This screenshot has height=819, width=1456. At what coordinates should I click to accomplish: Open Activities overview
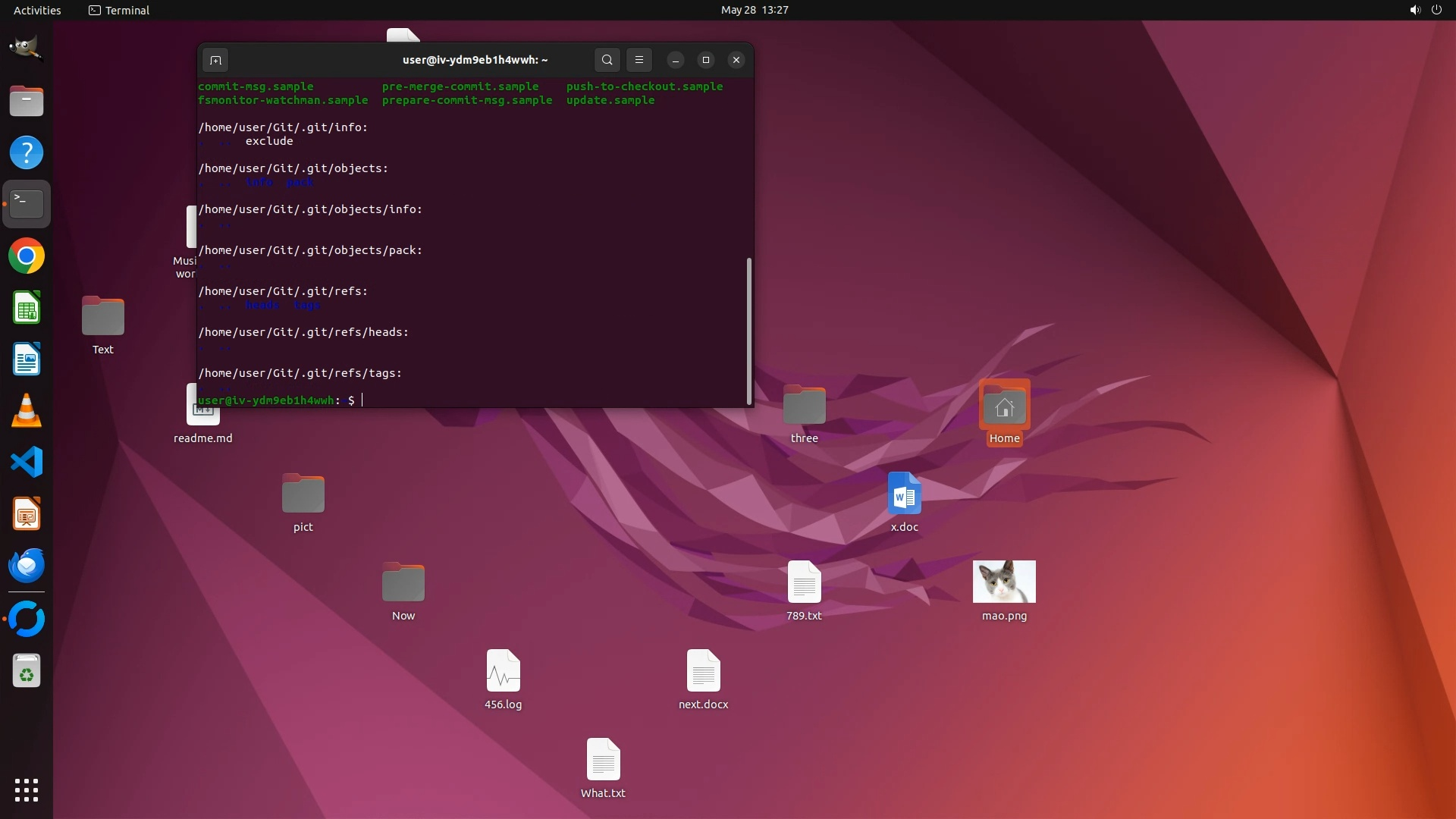[37, 10]
